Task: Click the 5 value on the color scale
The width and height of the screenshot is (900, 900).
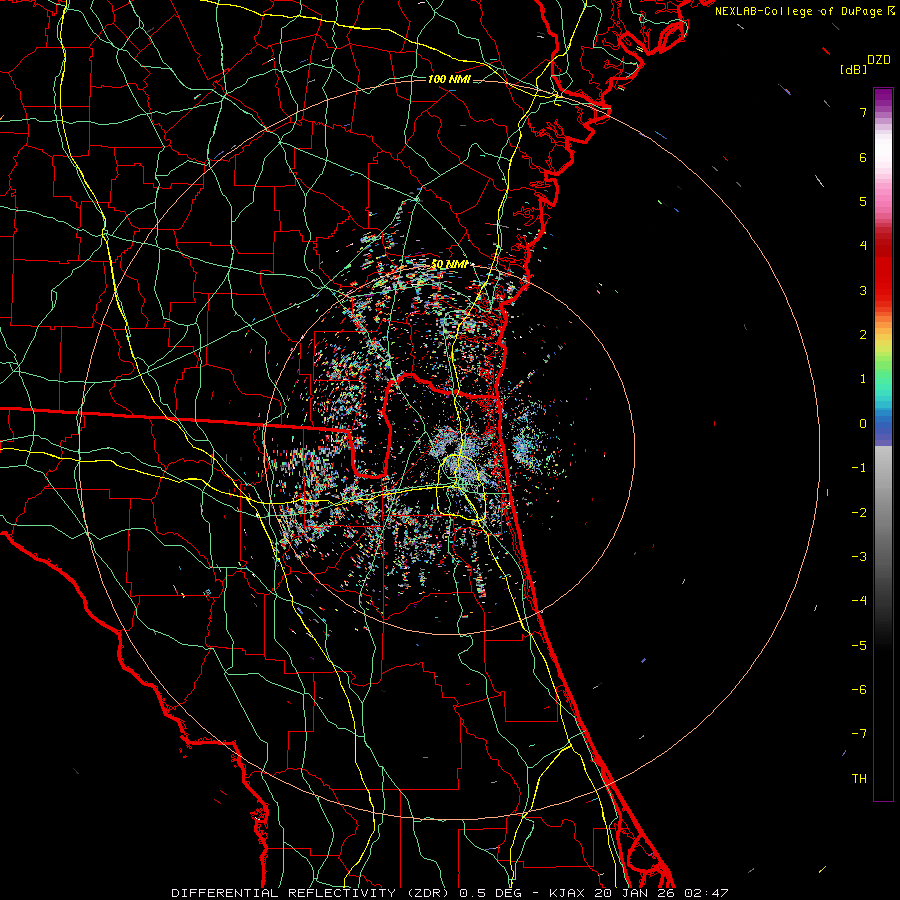Action: pos(863,201)
